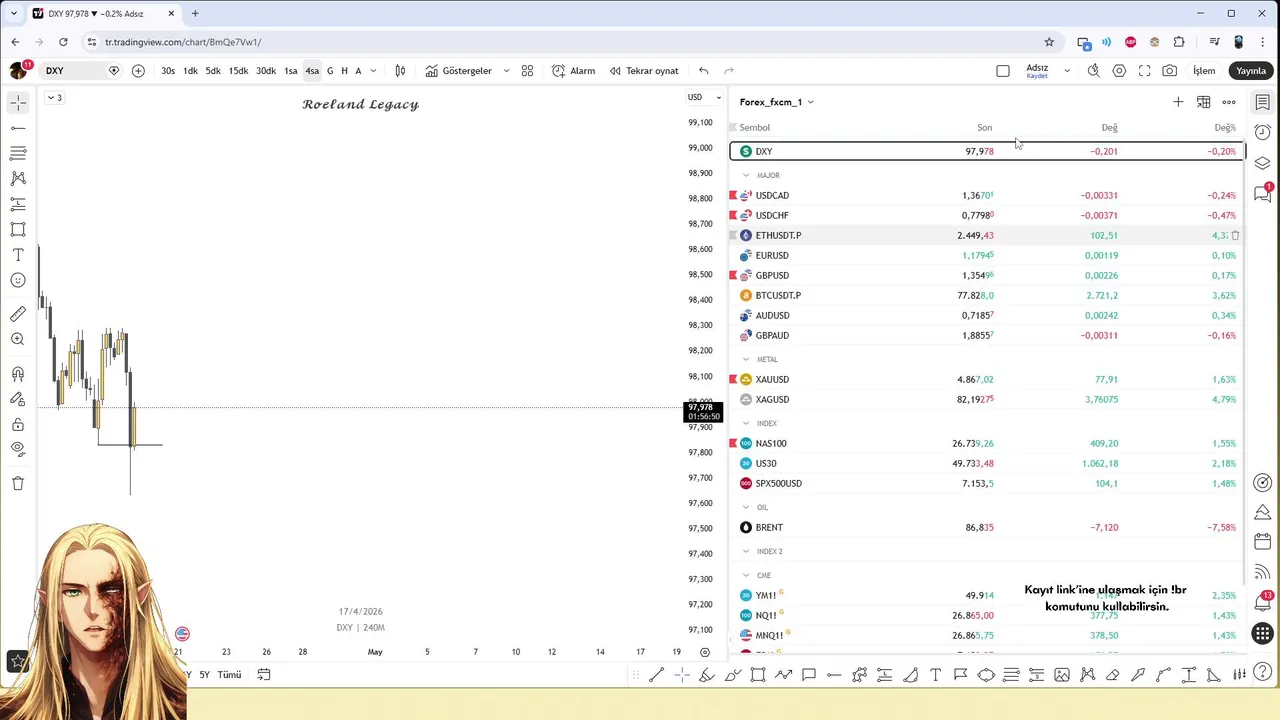Image resolution: width=1280 pixels, height=720 pixels.
Task: Click the Yayınla publish button
Action: (1251, 71)
